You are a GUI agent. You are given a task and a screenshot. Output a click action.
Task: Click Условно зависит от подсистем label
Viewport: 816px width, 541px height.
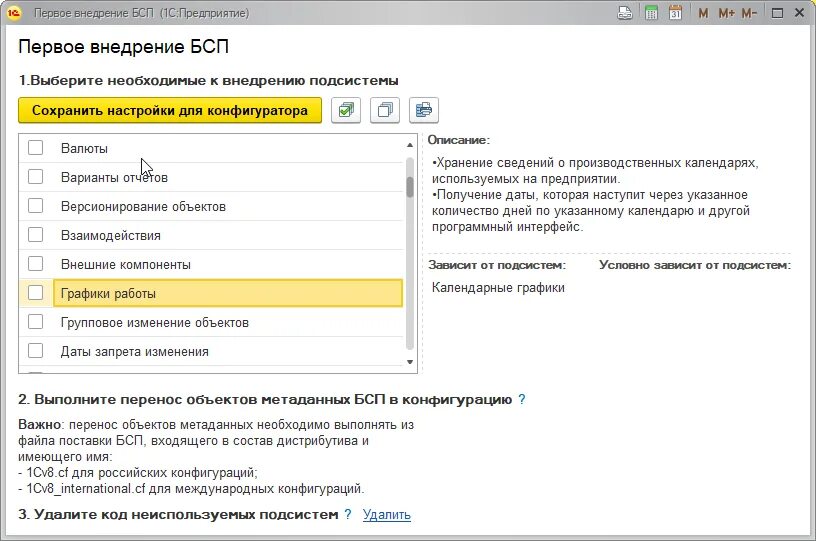[695, 265]
